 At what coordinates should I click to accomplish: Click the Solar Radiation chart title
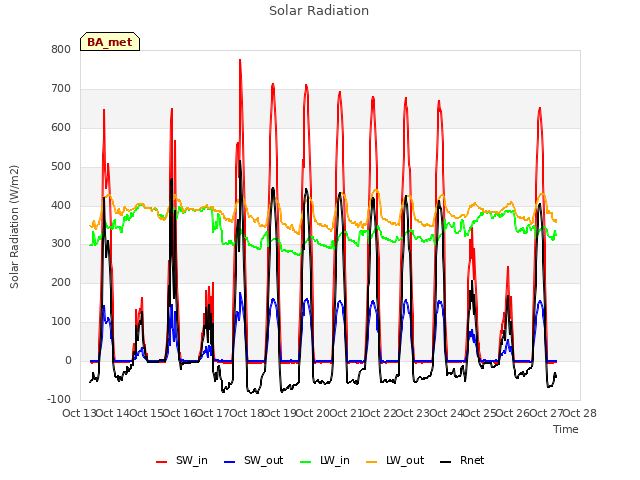pos(319,11)
